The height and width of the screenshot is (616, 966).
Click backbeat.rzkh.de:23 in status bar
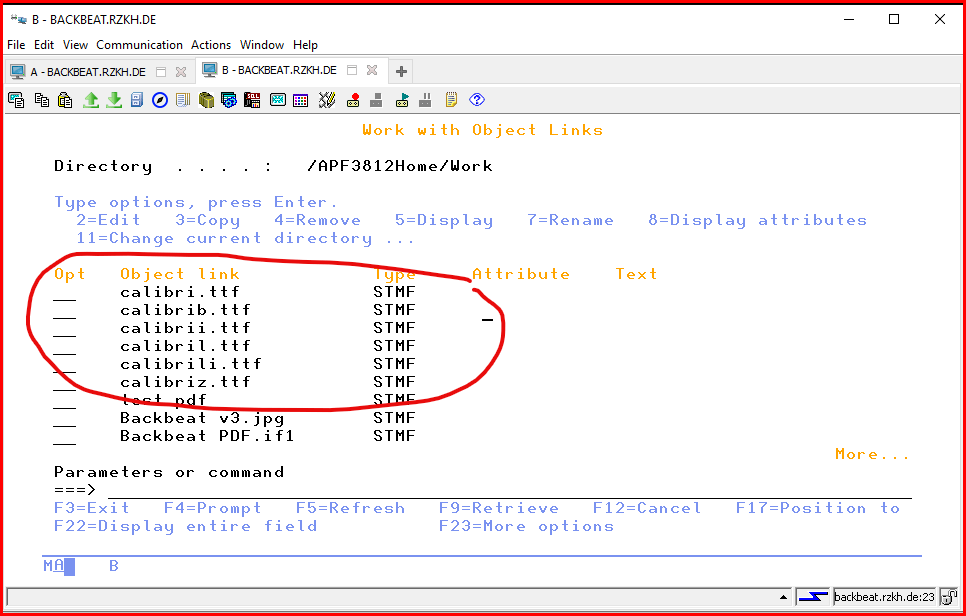click(x=883, y=596)
